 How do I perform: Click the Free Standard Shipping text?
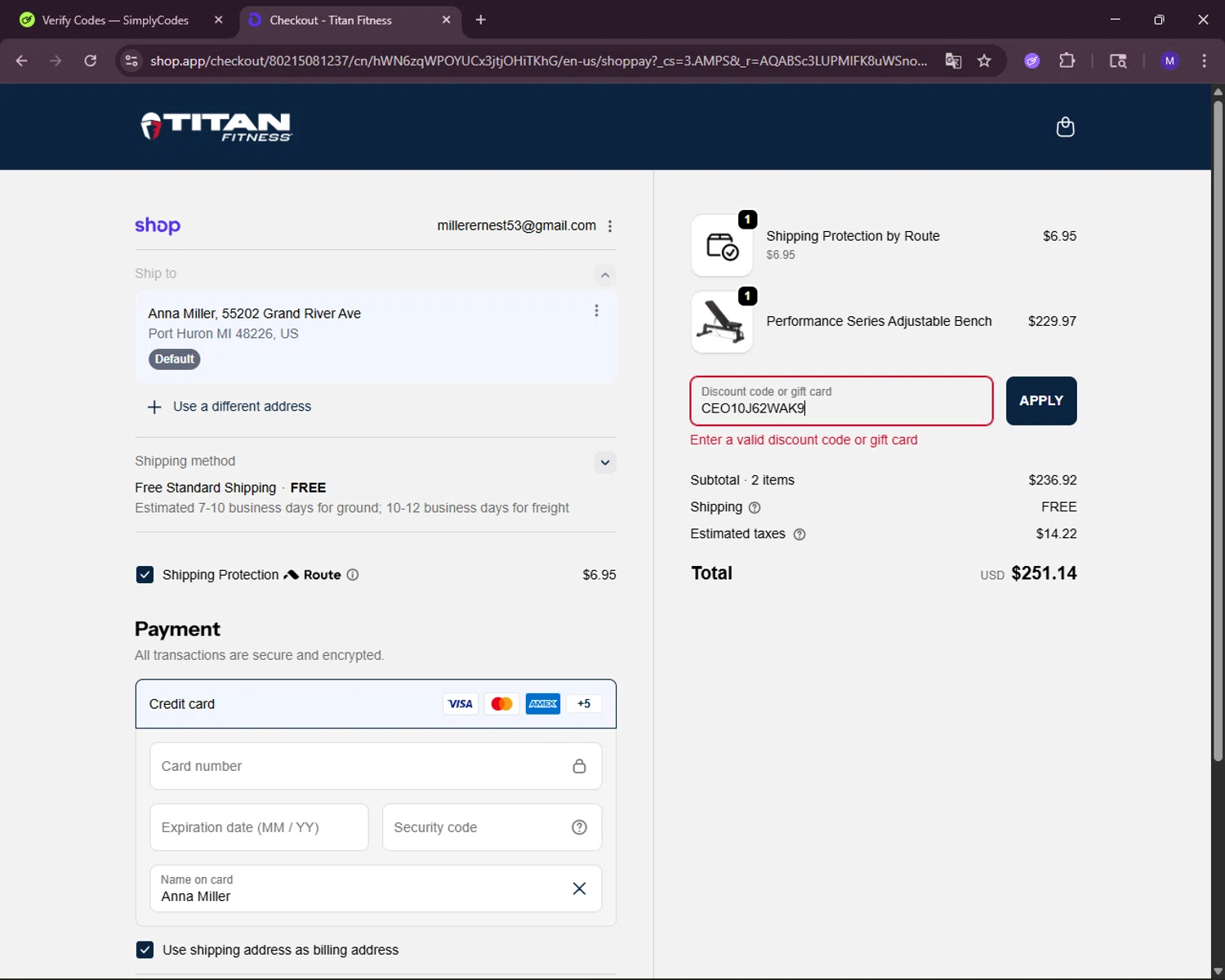tap(205, 488)
